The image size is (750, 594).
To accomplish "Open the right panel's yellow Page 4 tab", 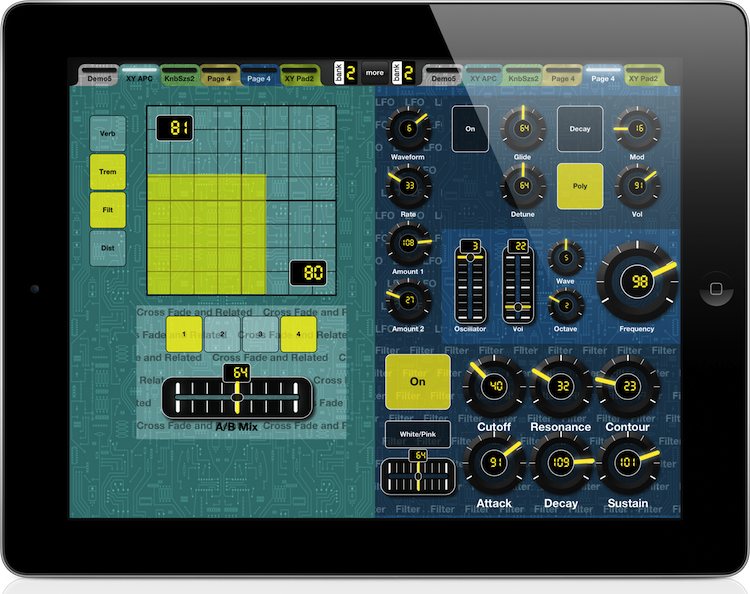I will [x=563, y=76].
